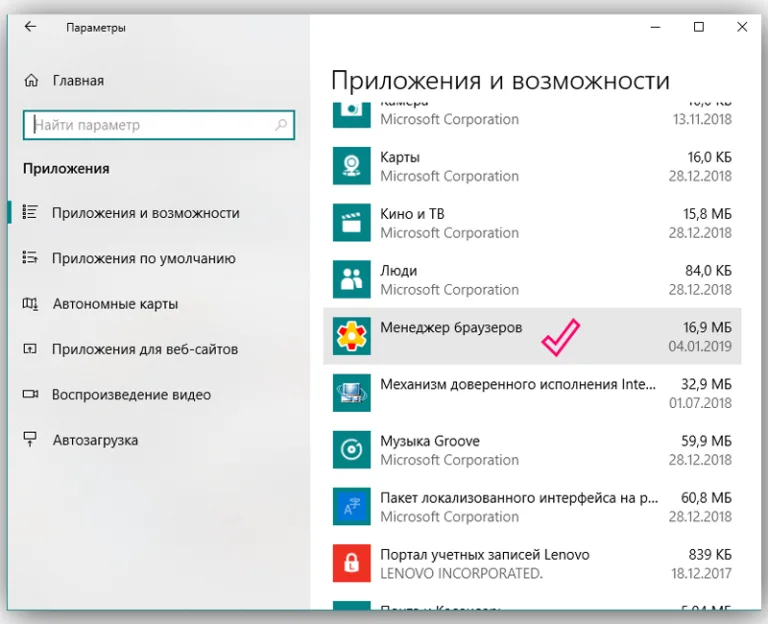Select Приложения и возможности in sidebar

[146, 213]
